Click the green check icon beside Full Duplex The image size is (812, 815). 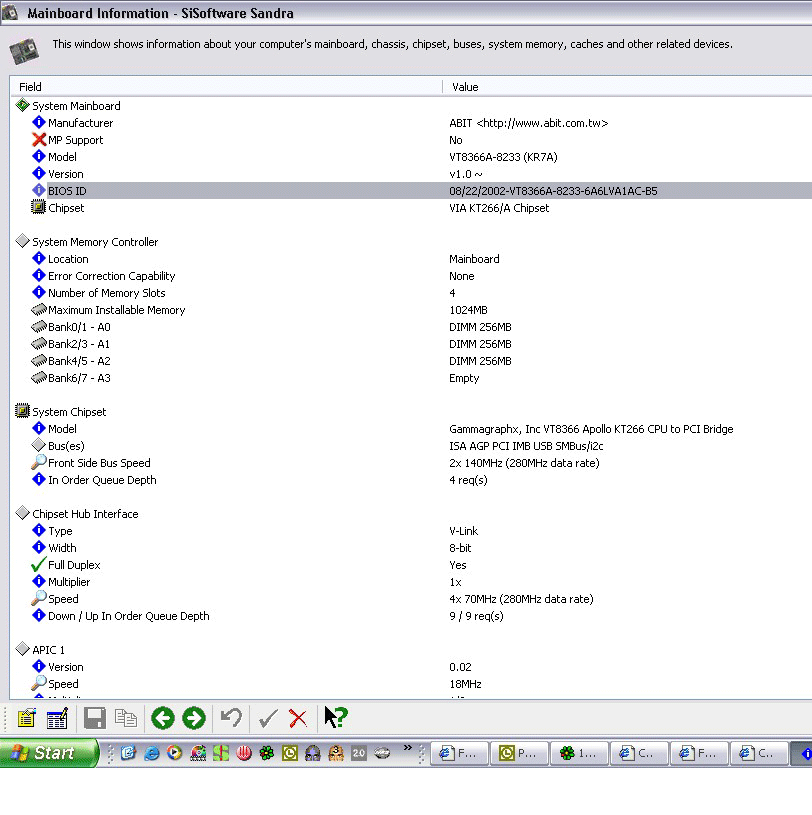point(38,564)
